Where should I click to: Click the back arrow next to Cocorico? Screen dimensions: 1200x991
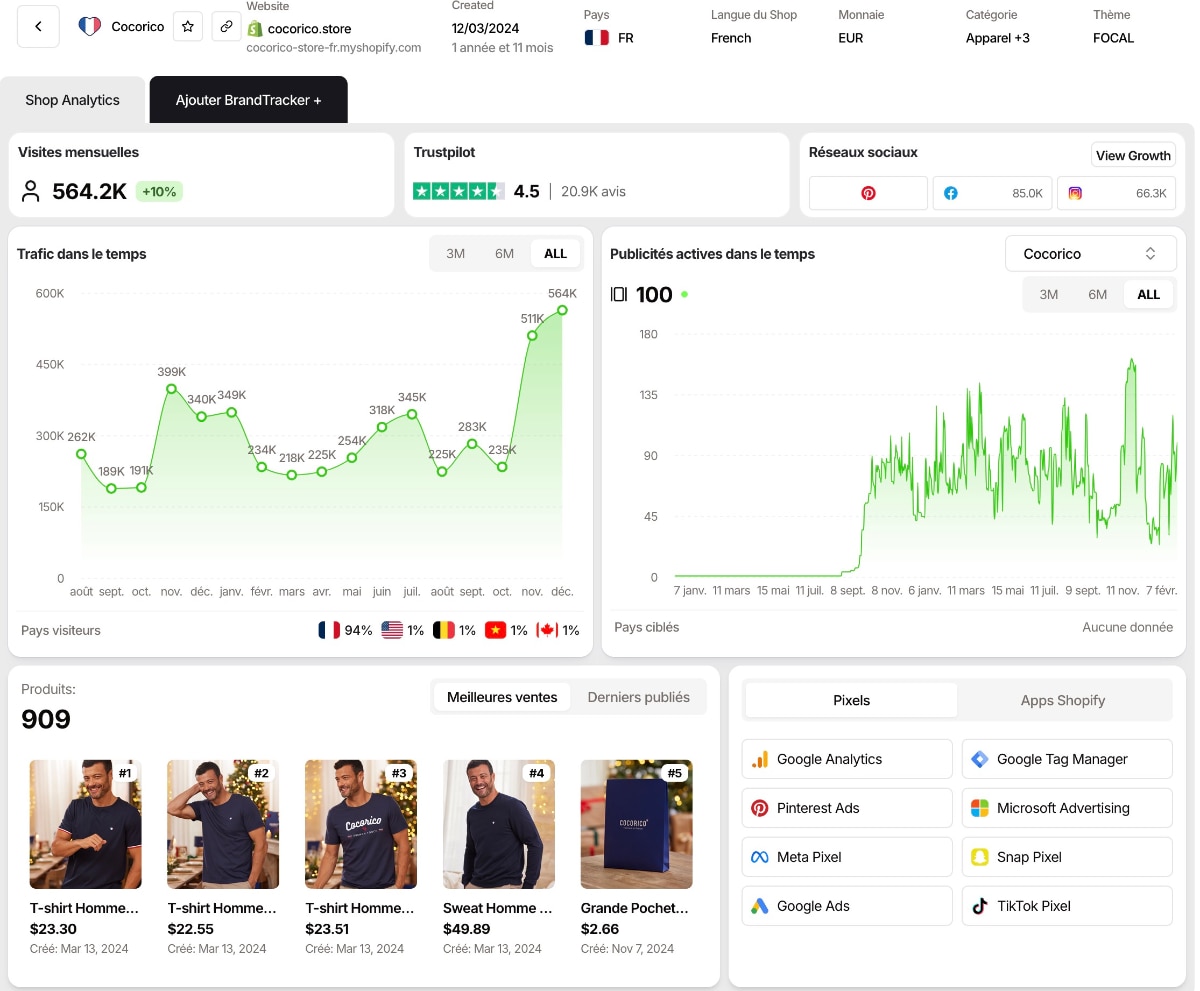38,26
